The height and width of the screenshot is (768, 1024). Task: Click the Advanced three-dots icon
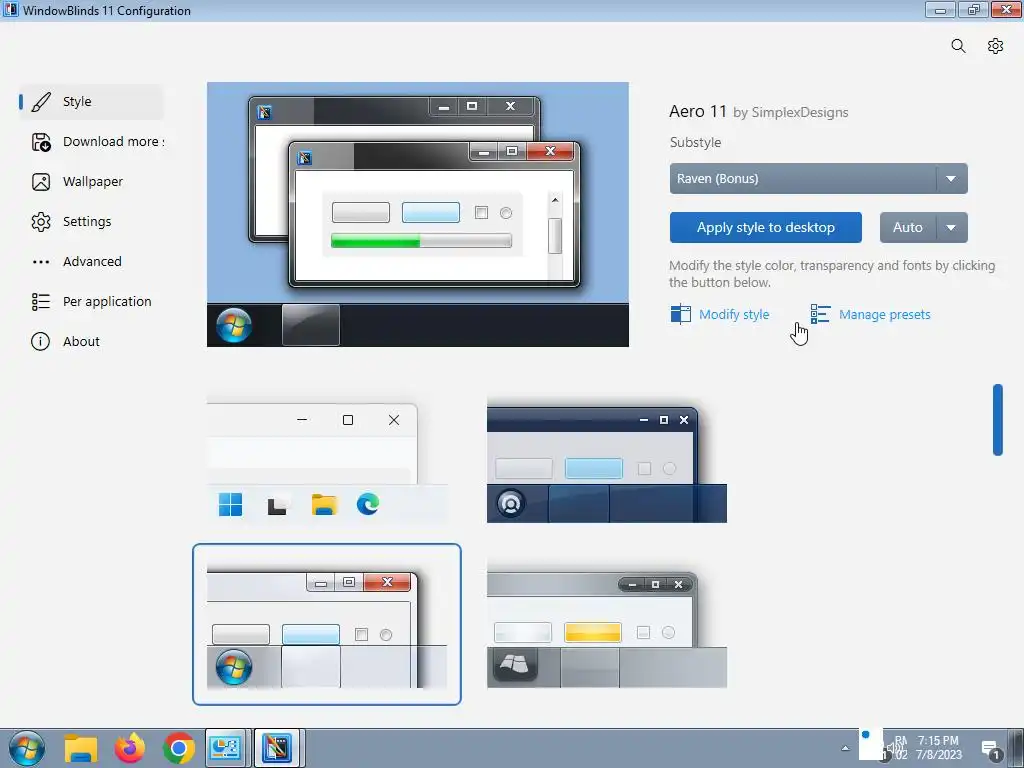(x=40, y=262)
